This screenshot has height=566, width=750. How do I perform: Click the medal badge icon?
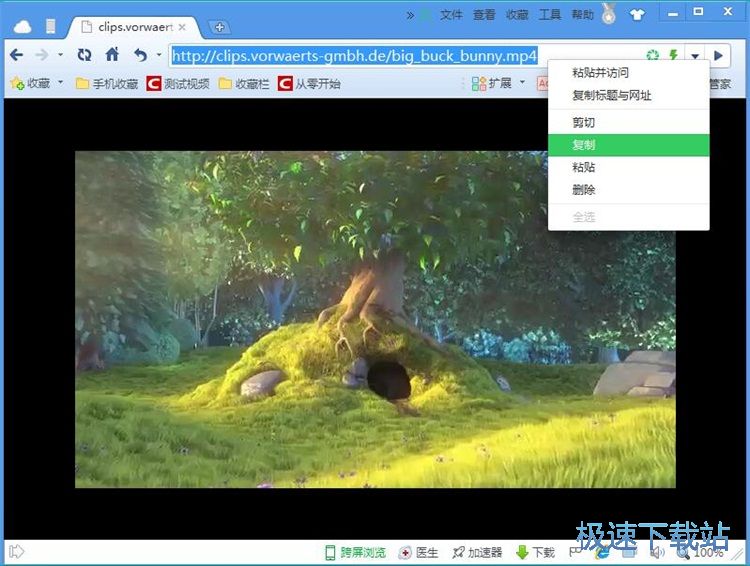608,14
